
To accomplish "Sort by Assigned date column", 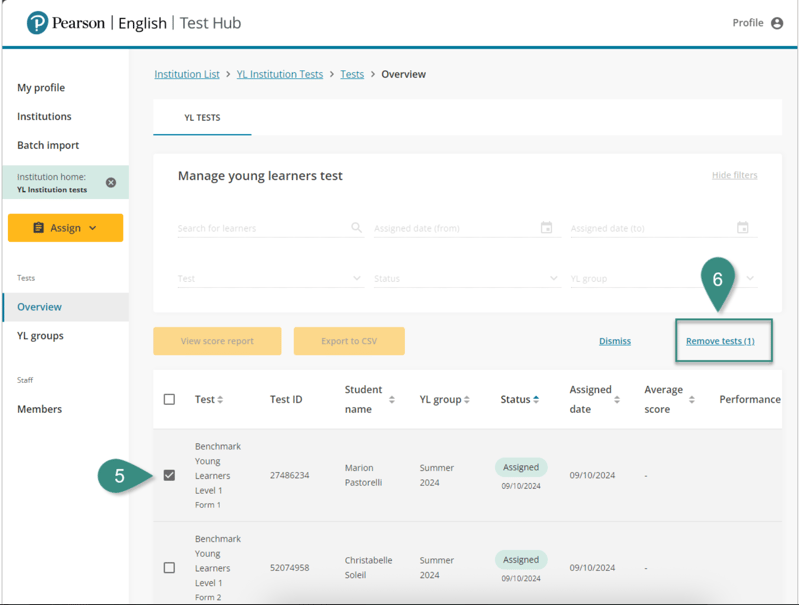I will (x=617, y=400).
